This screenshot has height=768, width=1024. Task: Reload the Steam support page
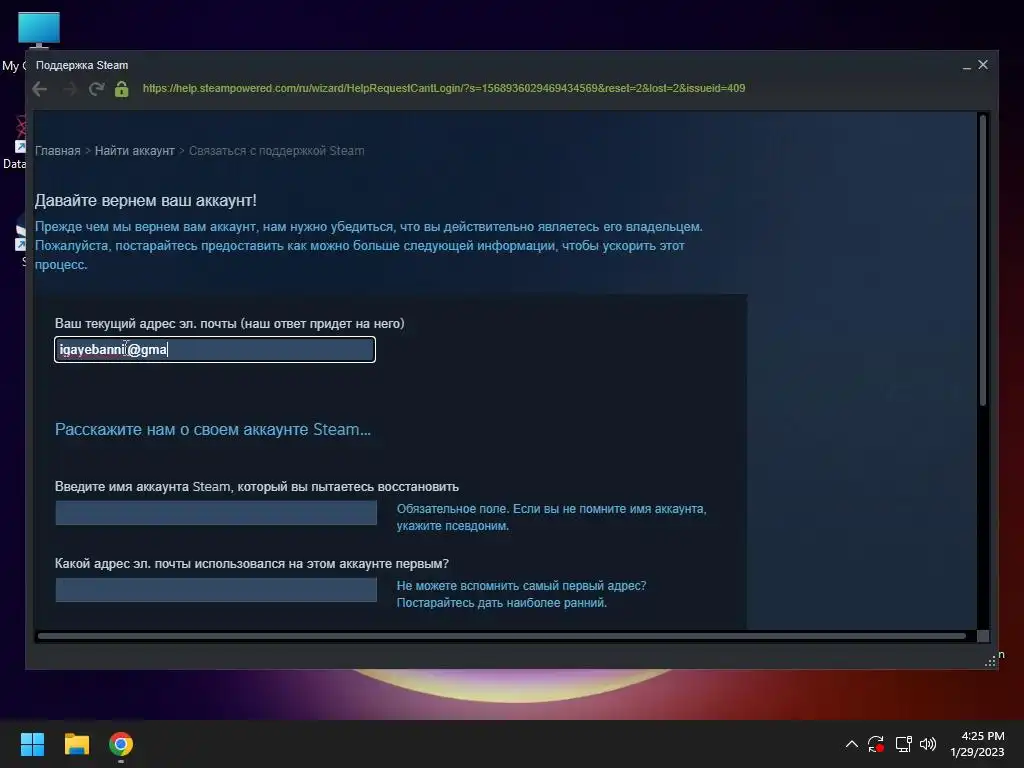pos(97,89)
